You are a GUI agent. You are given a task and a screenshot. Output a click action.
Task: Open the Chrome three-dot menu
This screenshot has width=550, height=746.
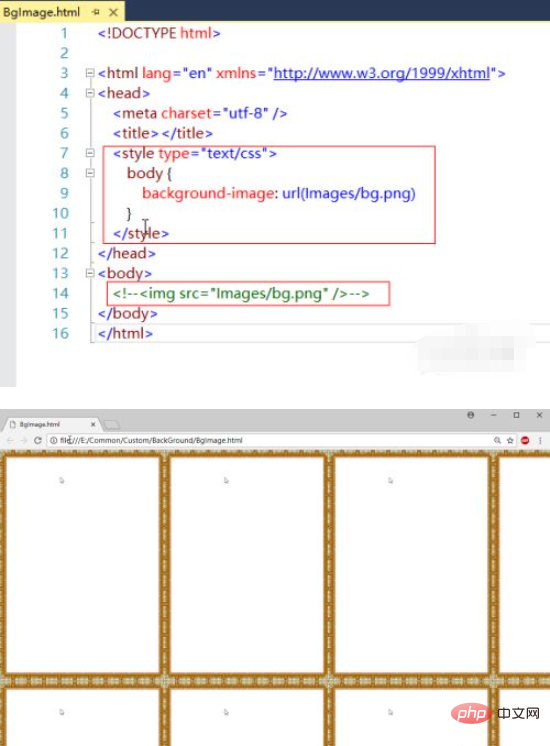click(x=540, y=441)
